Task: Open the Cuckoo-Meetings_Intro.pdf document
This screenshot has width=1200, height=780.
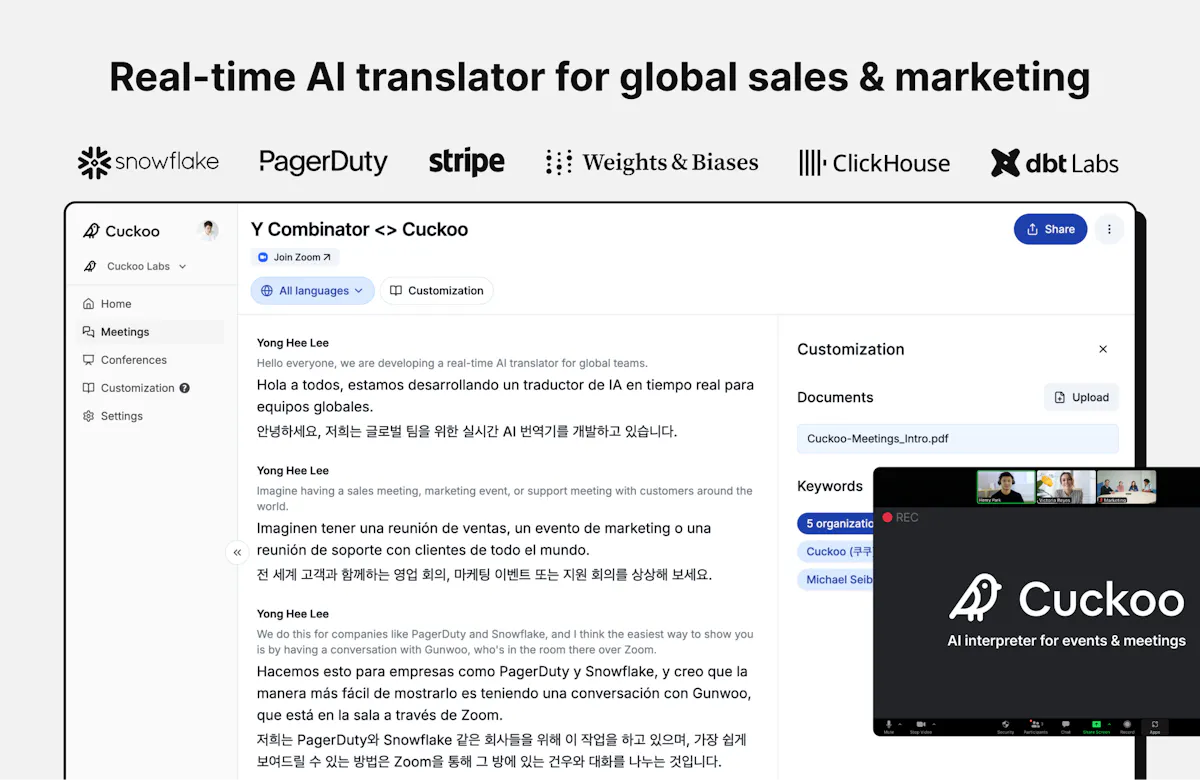Action: point(958,438)
